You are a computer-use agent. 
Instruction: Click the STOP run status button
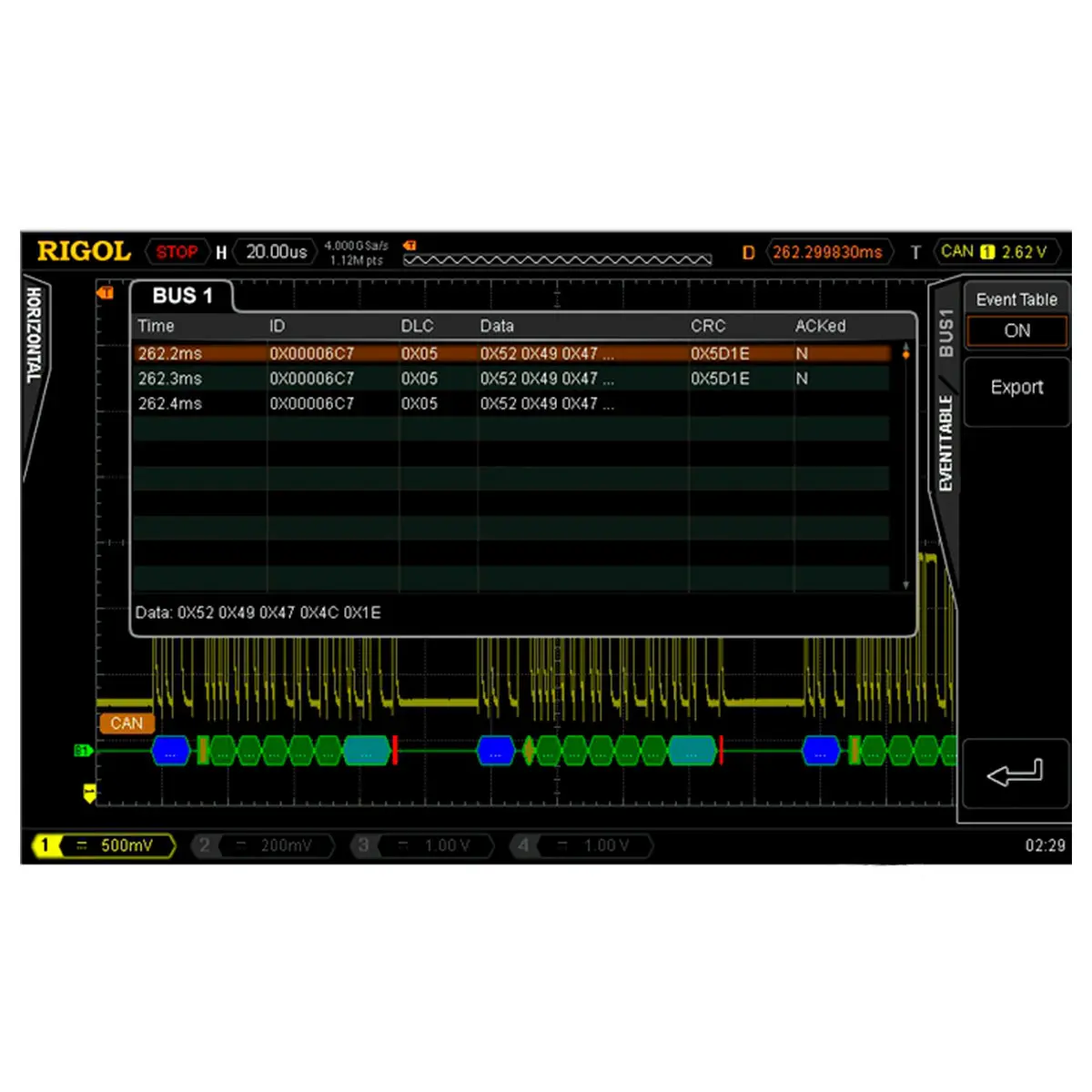[x=177, y=252]
